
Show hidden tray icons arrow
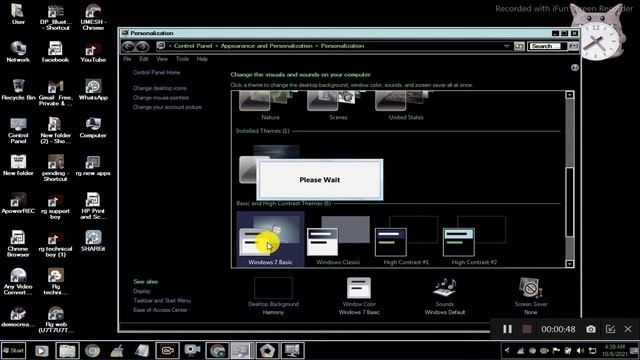pos(507,350)
